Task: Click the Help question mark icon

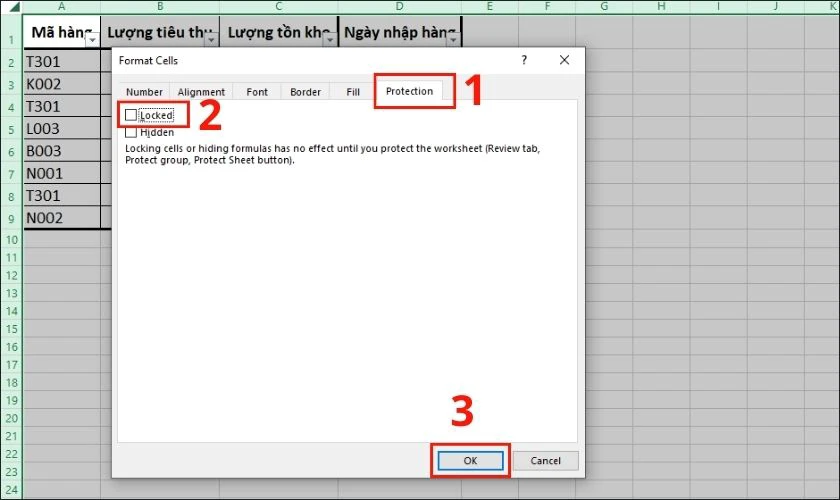Action: (524, 60)
